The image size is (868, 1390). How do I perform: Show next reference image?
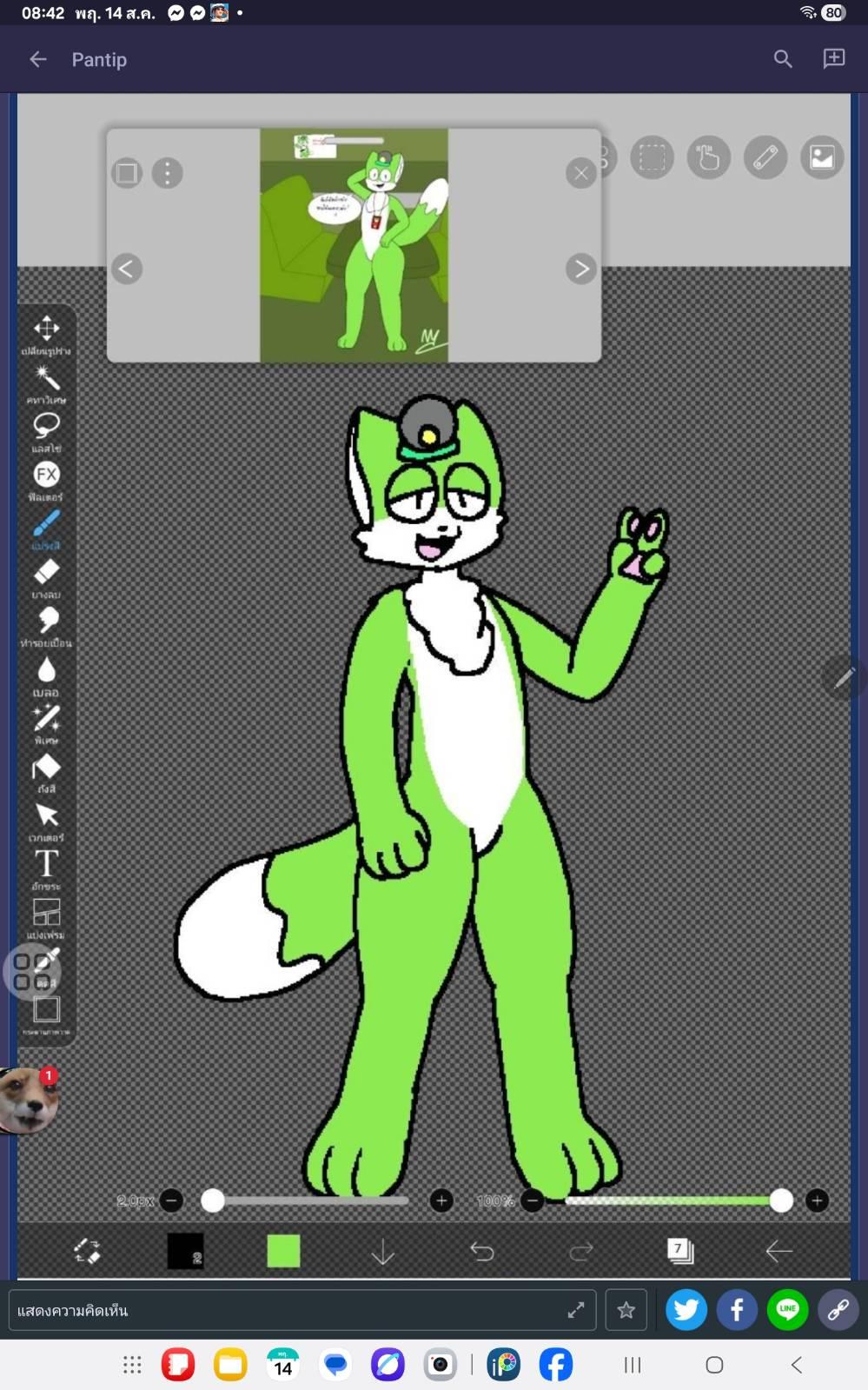pos(580,269)
